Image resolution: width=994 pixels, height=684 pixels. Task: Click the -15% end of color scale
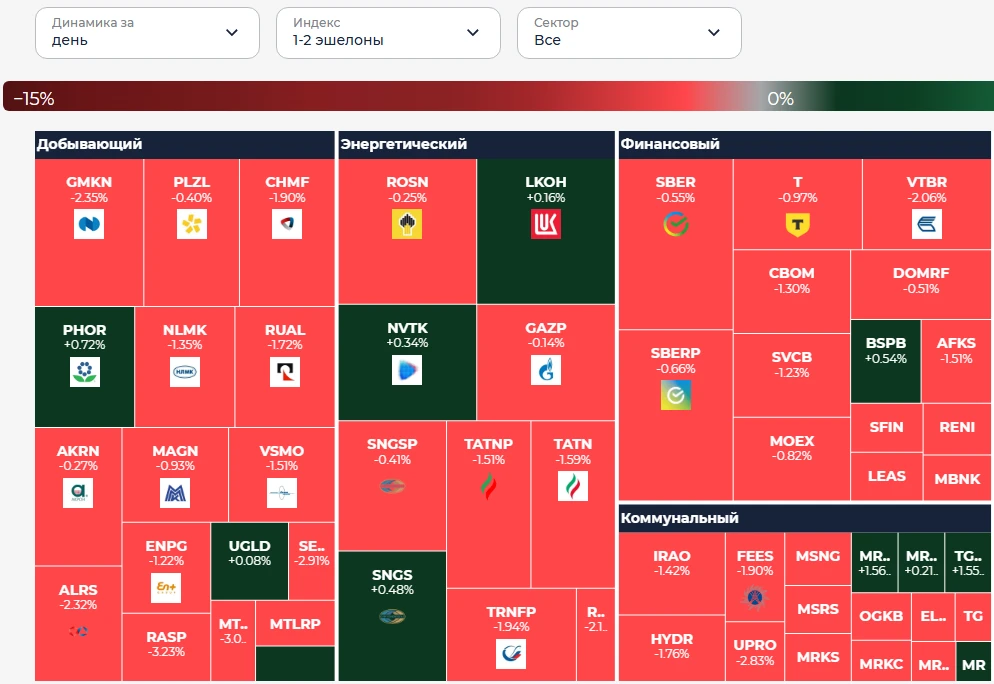[34, 98]
